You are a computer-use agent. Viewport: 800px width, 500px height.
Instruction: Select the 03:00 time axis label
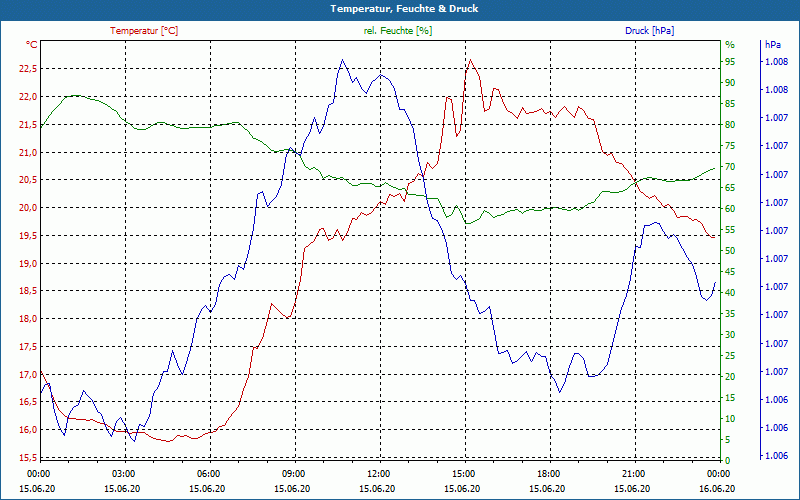point(123,474)
